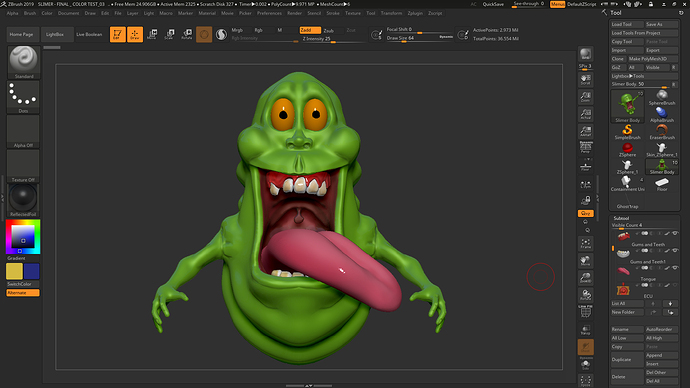The height and width of the screenshot is (388, 690).
Task: Select the yellow main color swatch
Action: tap(14, 271)
